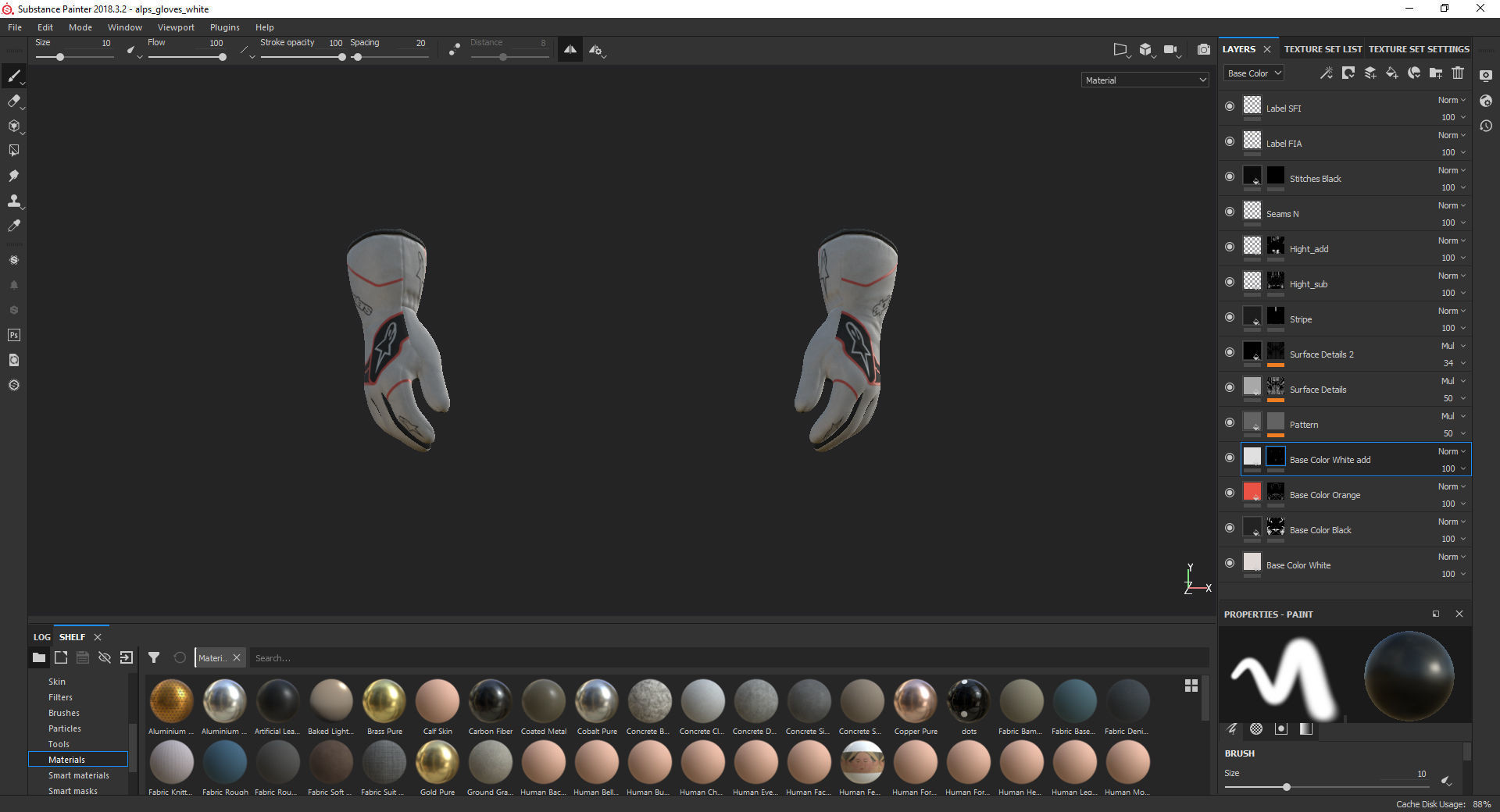Select the Smart materials shelf category

pyautogui.click(x=79, y=775)
